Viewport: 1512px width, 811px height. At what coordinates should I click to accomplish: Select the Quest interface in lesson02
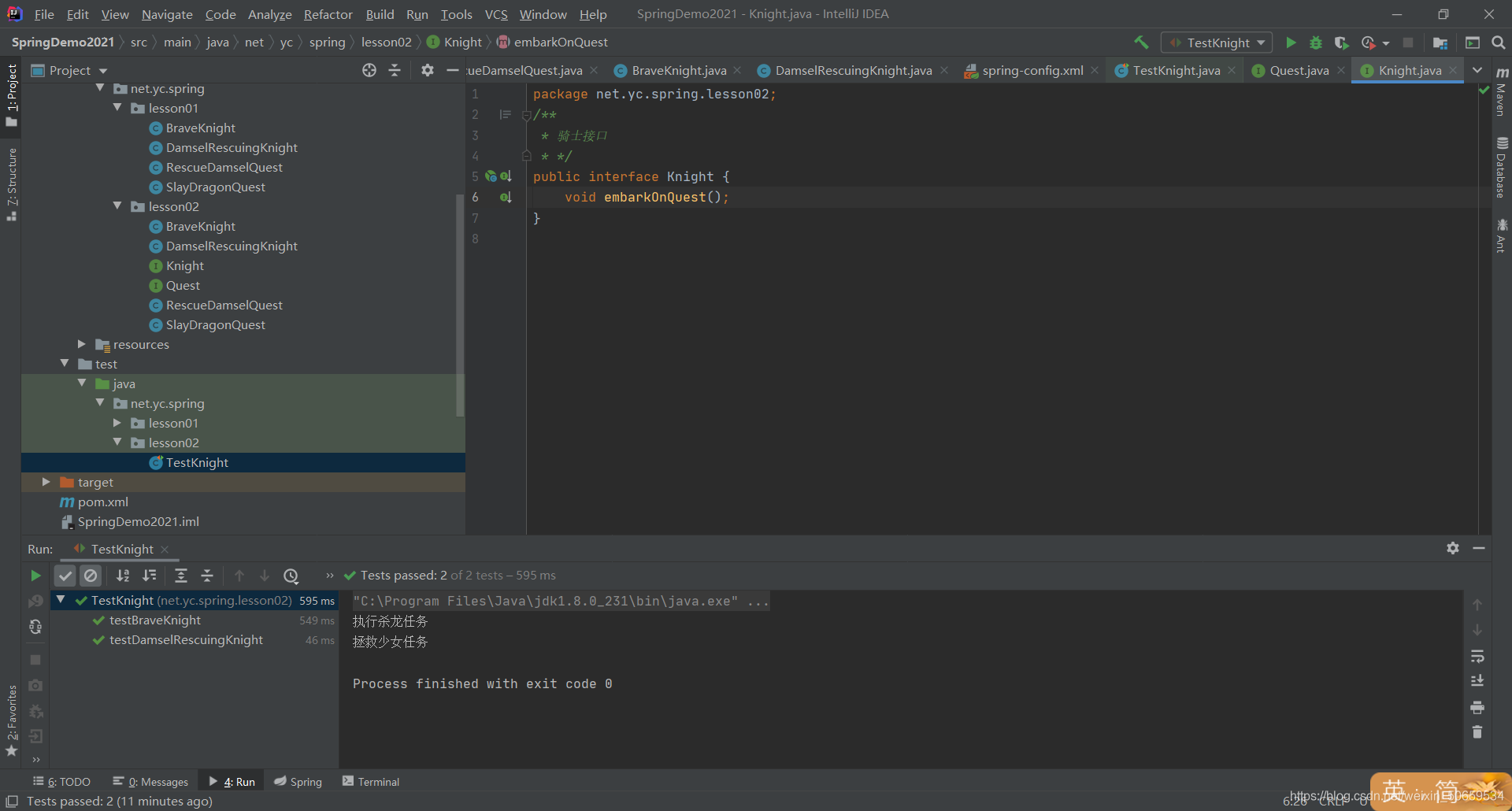(x=183, y=285)
